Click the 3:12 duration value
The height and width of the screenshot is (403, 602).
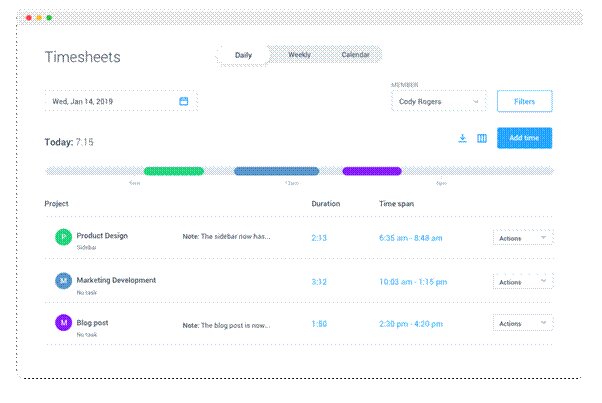(319, 282)
